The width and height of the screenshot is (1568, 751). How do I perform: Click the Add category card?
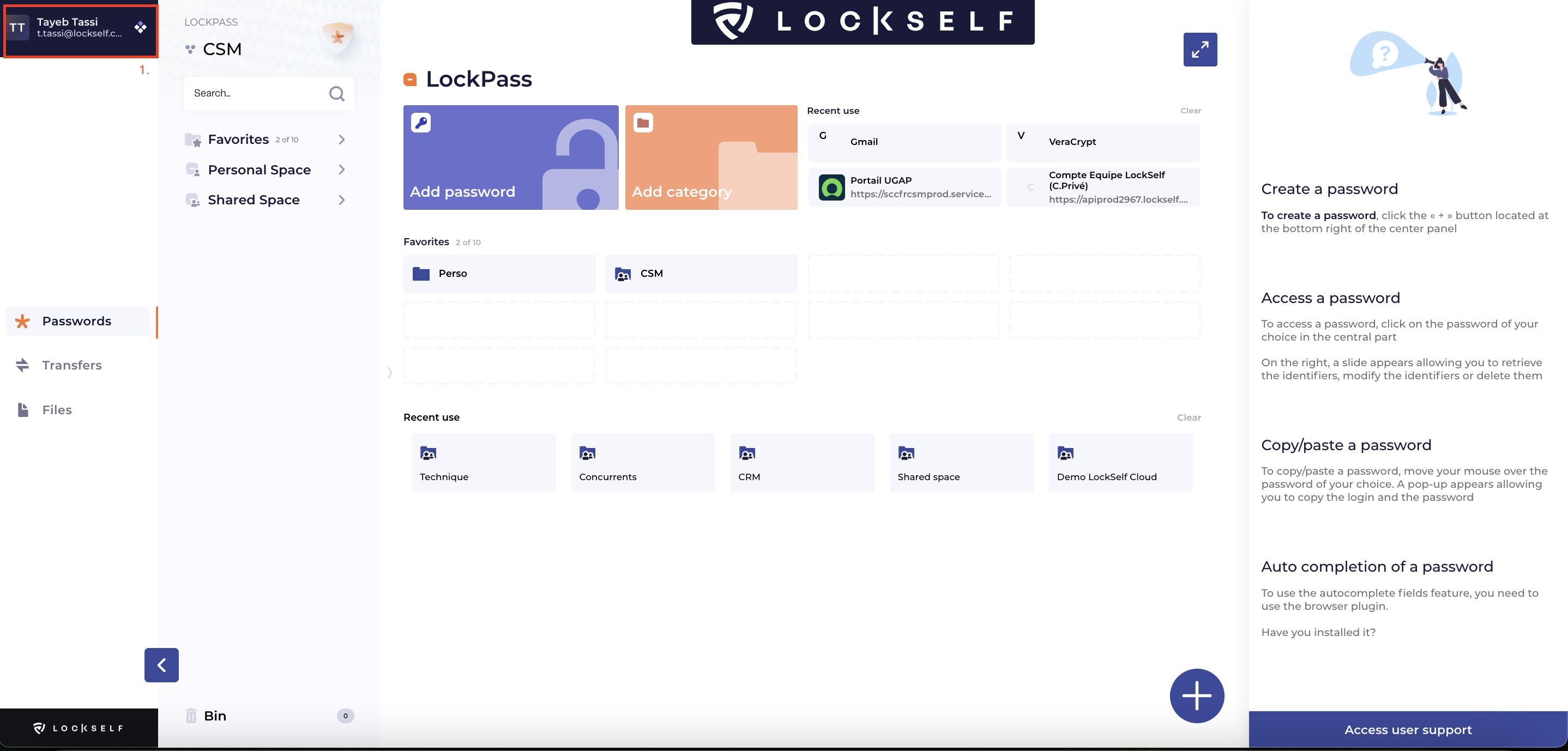tap(711, 158)
